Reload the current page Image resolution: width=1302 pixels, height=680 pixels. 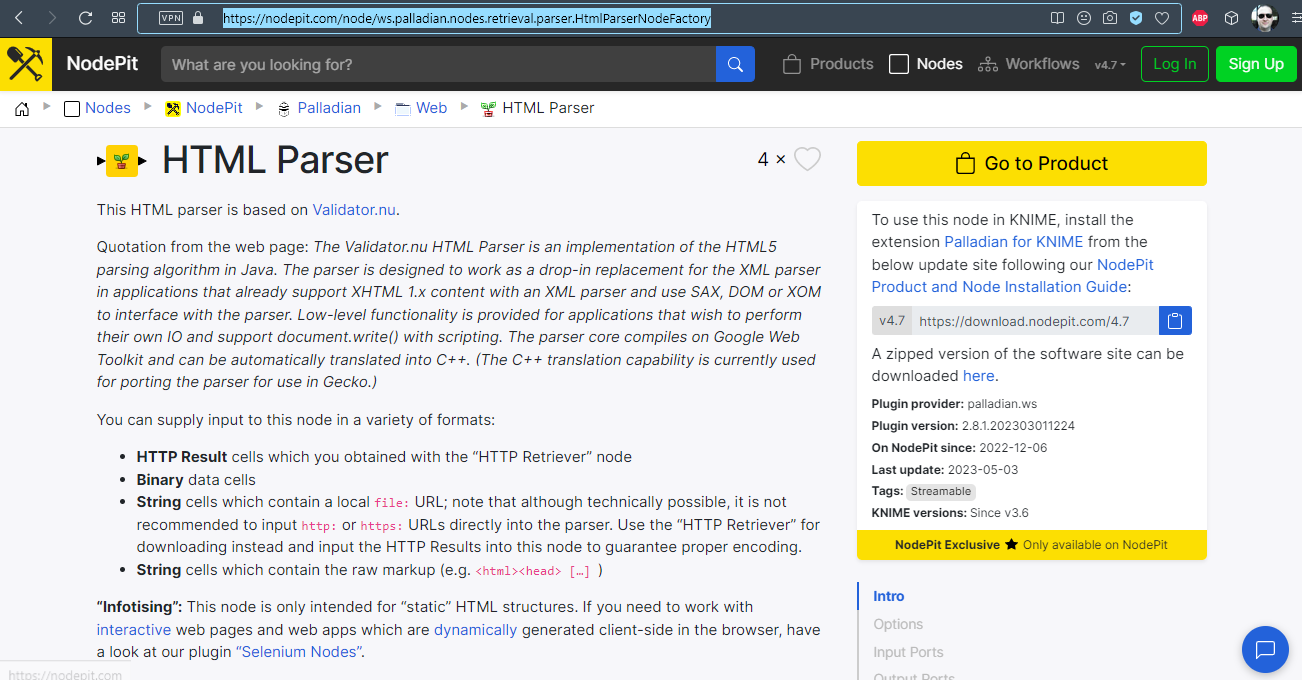[85, 18]
